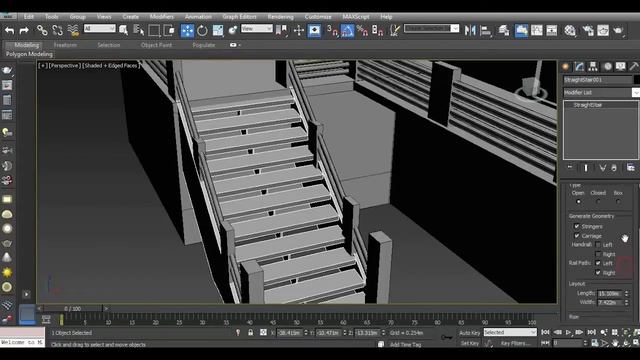Click the Width spinner arrows
This screenshot has width=640, height=360.
627,303
